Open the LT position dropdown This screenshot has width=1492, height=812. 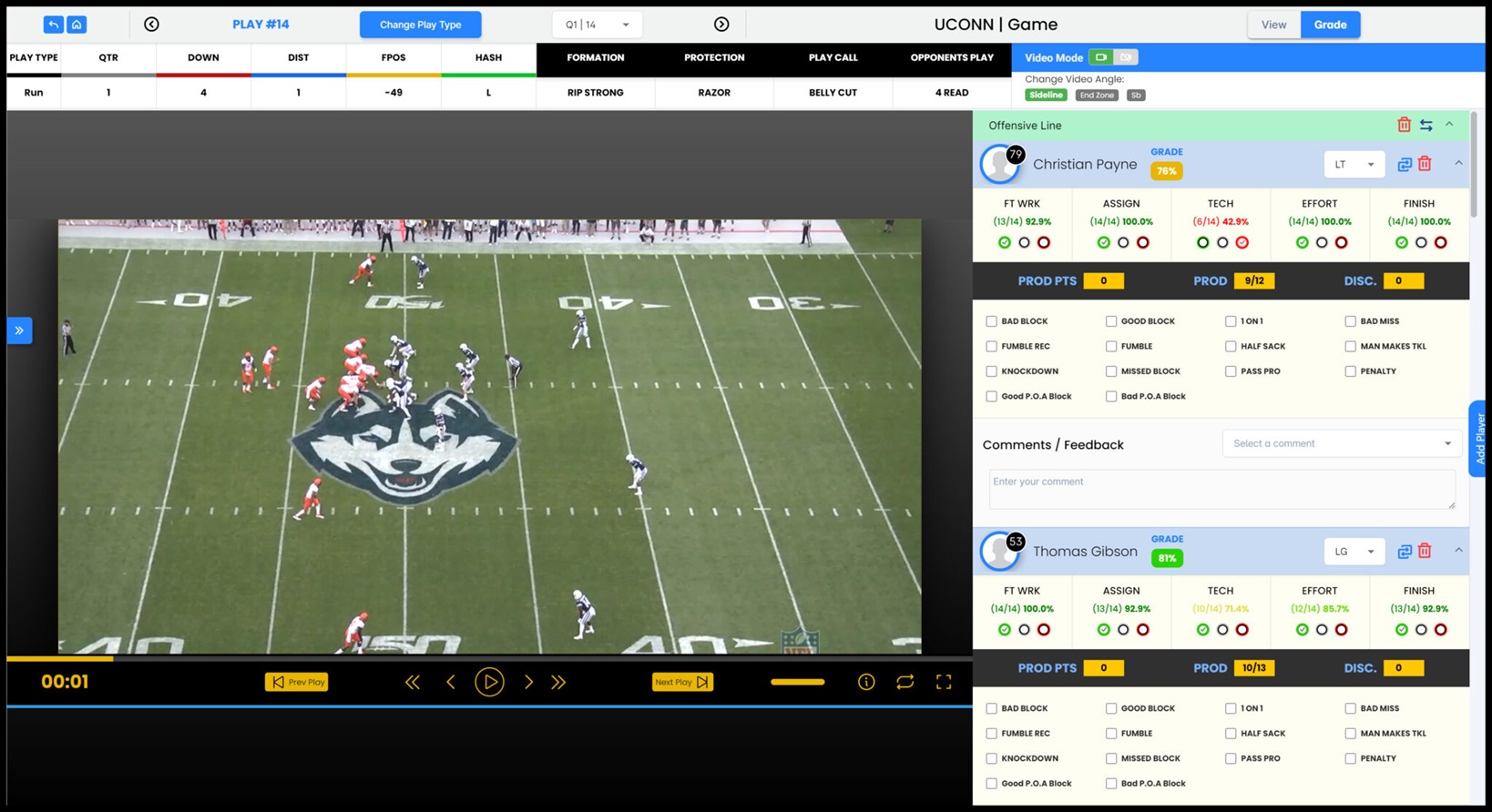pos(1354,165)
